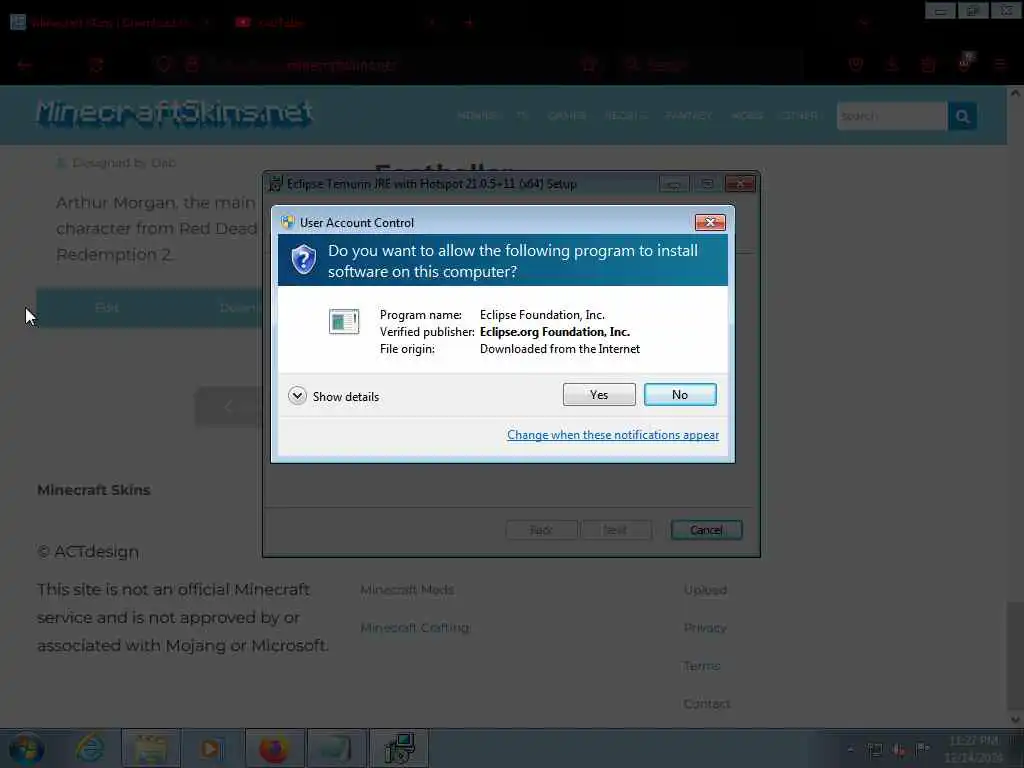Open the MOBS category in site navigation
Viewport: 1024px width, 768px height.
[747, 116]
